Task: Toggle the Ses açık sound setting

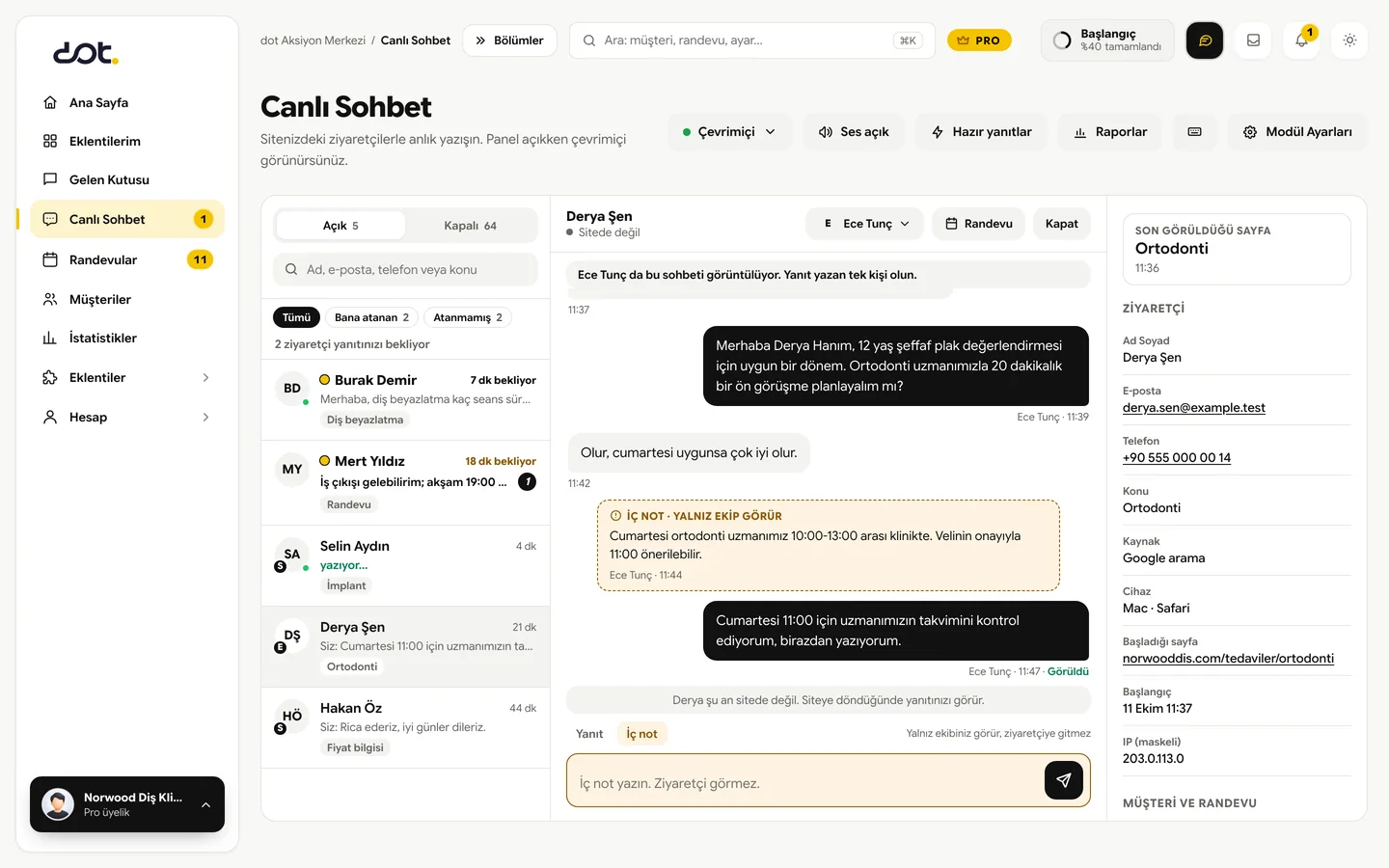Action: pyautogui.click(x=854, y=132)
